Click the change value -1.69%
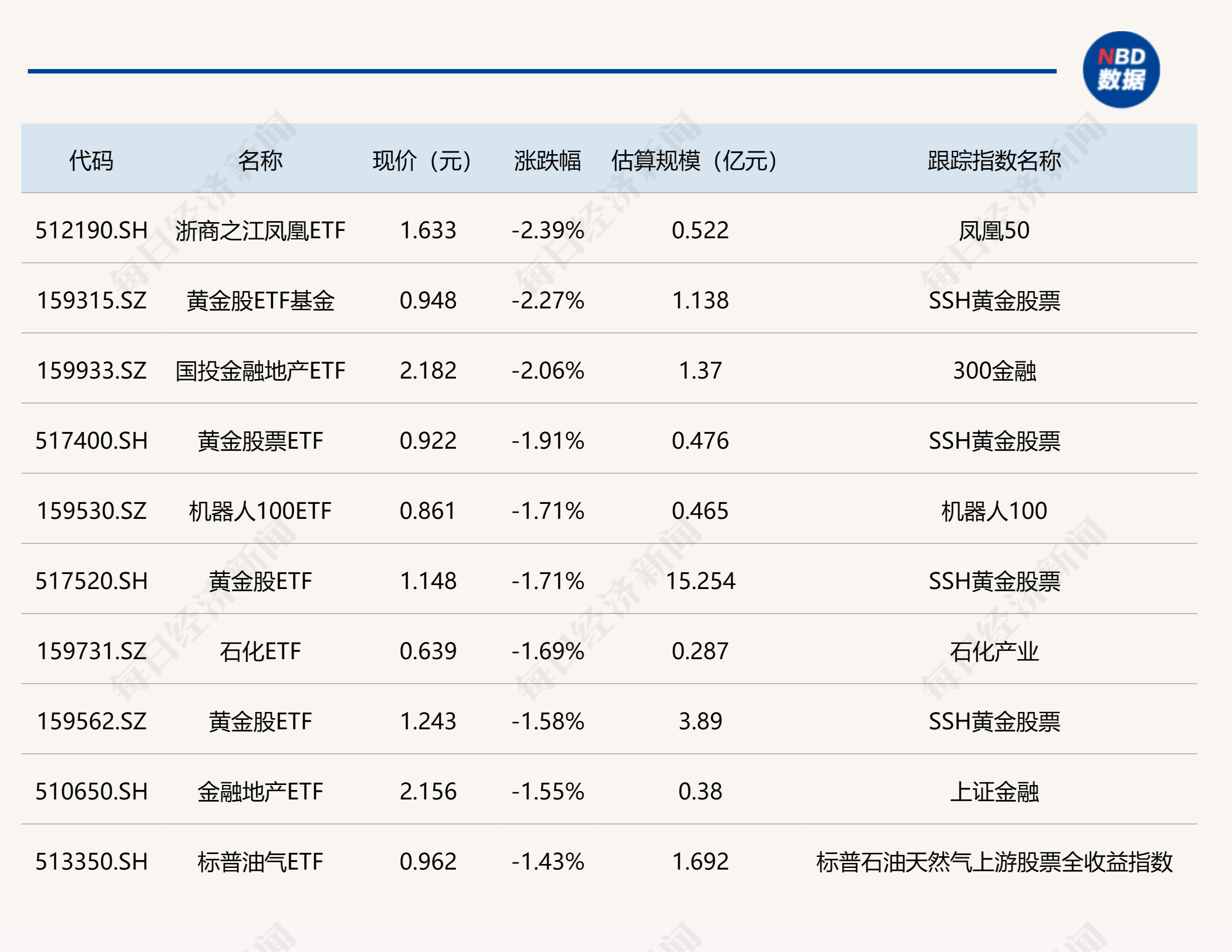Image resolution: width=1232 pixels, height=952 pixels. point(547,651)
